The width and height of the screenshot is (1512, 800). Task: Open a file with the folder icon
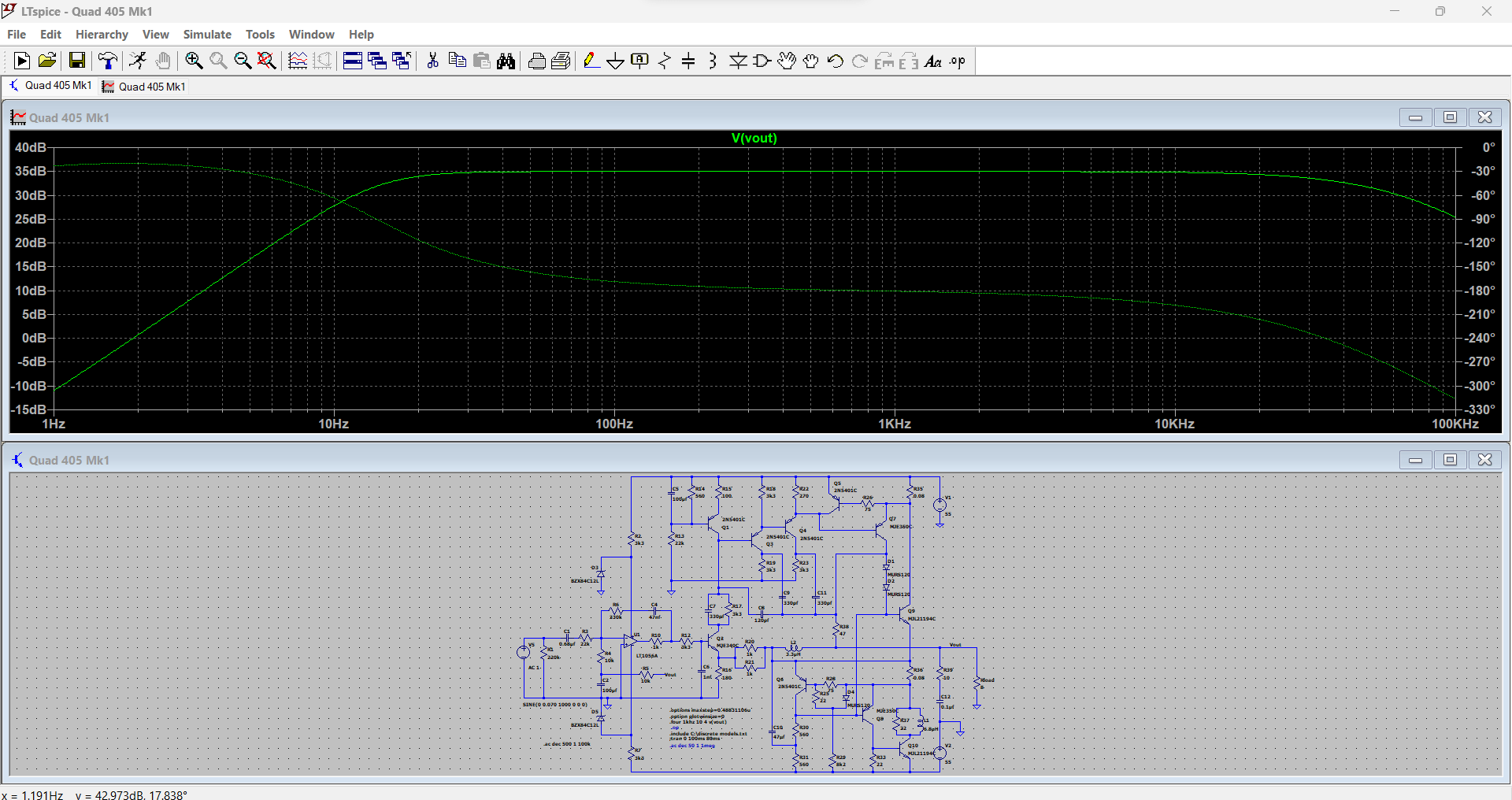click(47, 61)
